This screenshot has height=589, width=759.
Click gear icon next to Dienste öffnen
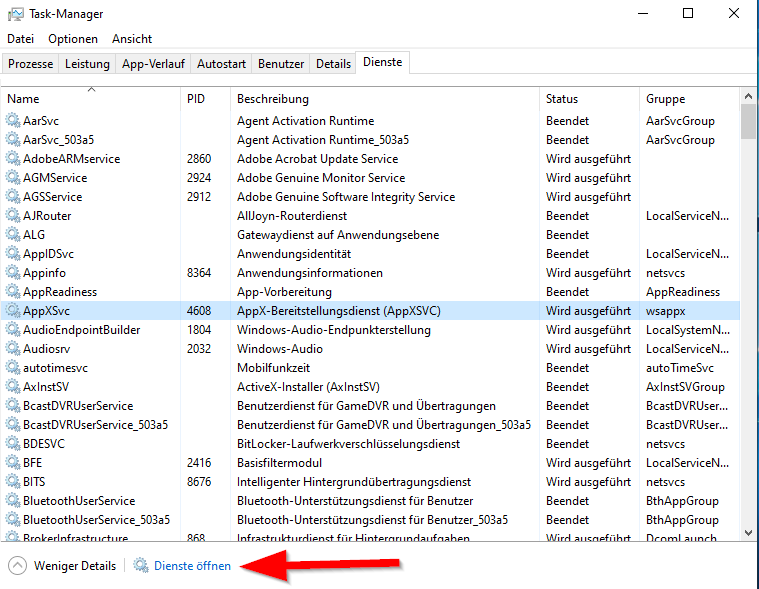pos(141,565)
